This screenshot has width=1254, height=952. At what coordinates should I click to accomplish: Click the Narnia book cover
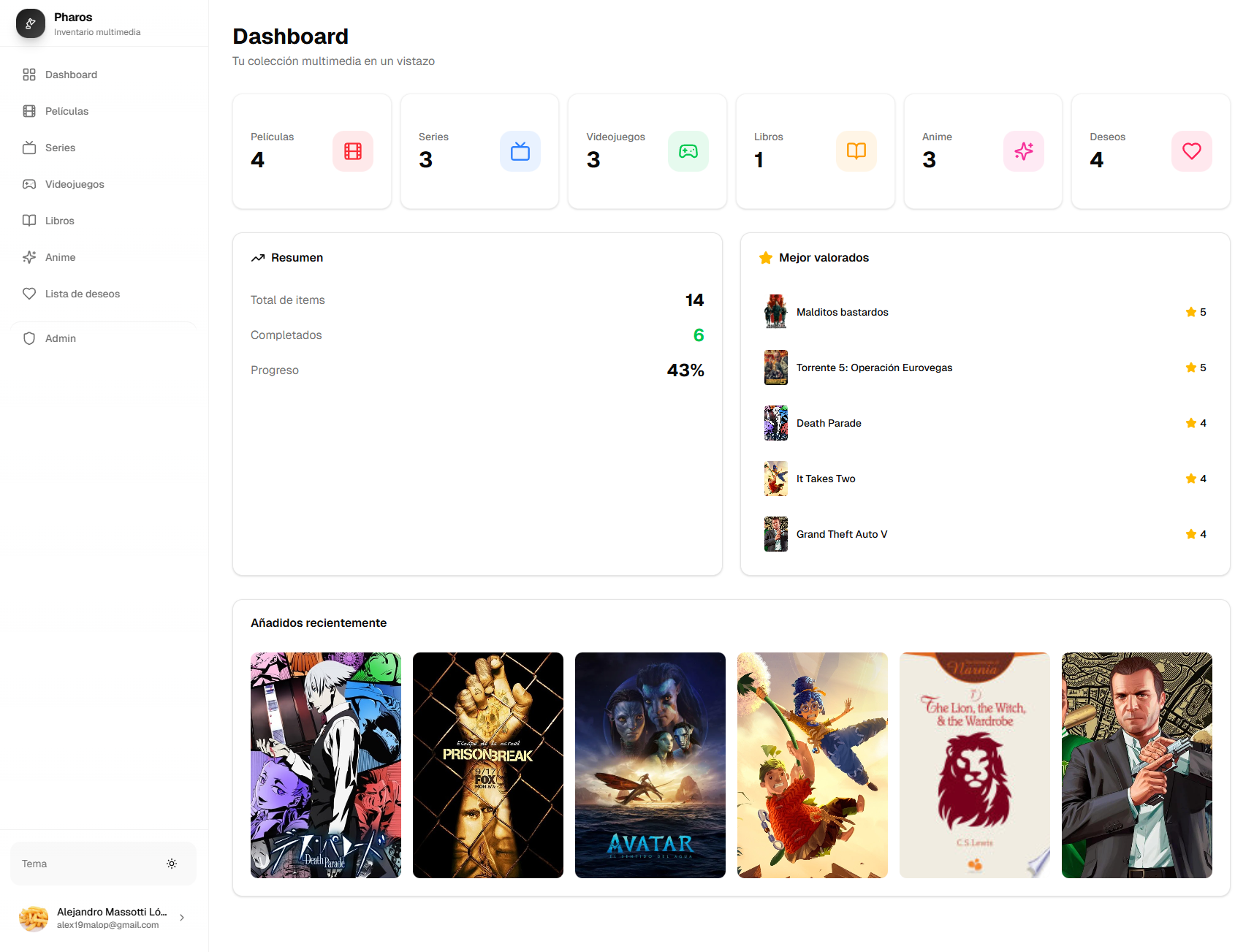click(x=974, y=765)
